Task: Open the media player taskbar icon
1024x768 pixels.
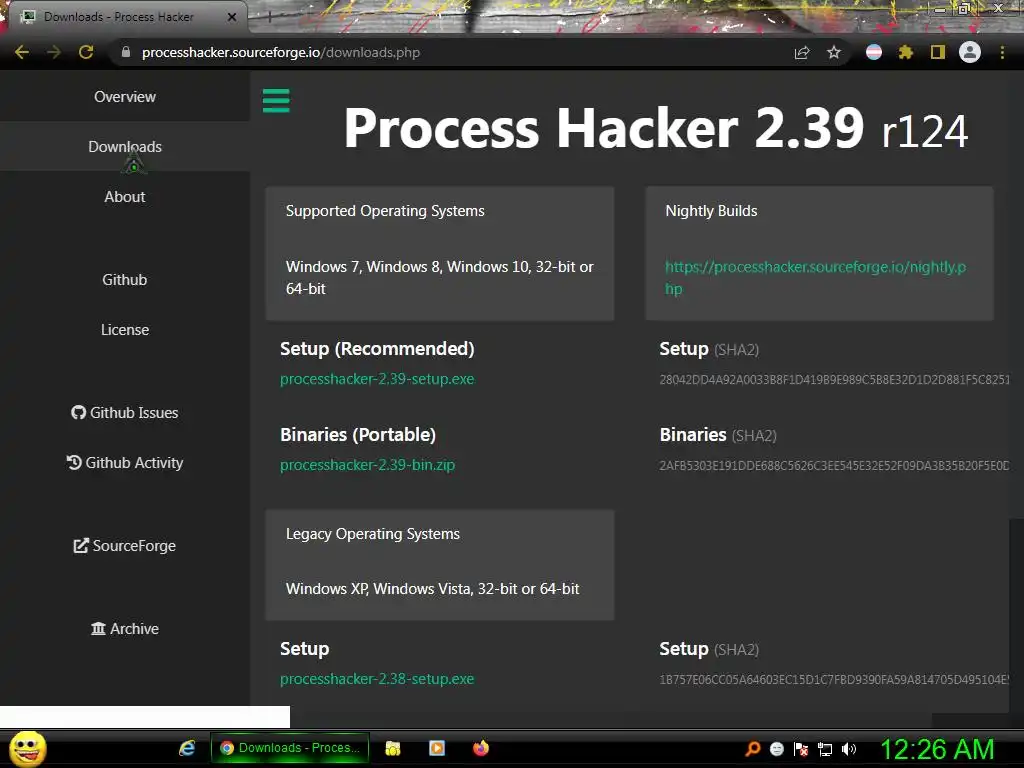Action: 437,748
